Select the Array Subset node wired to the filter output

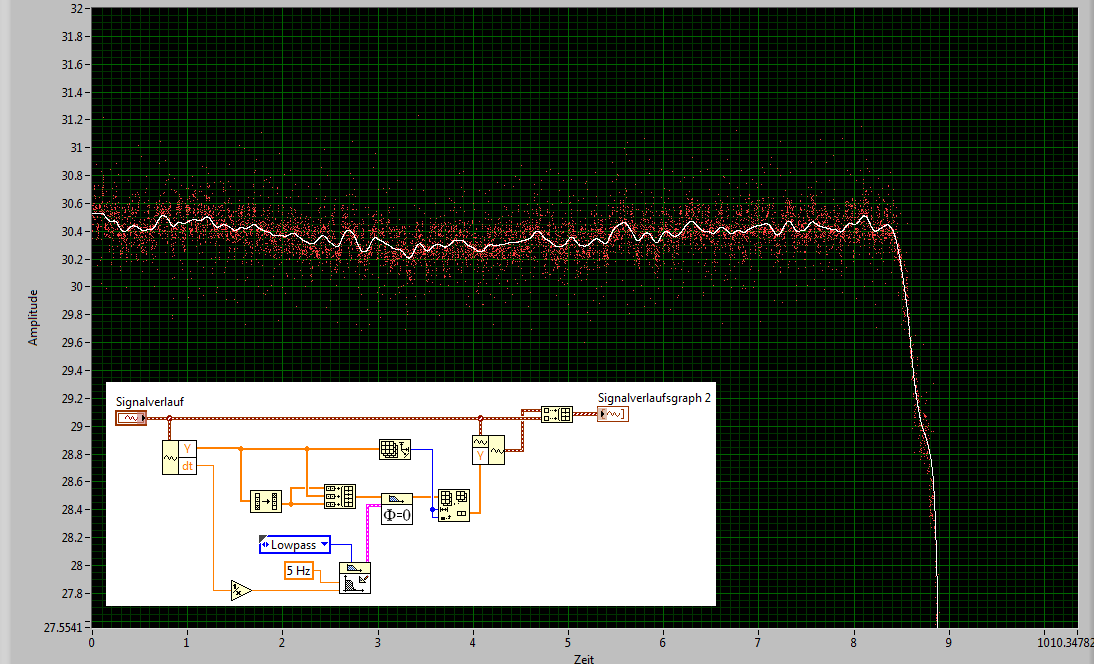point(454,506)
